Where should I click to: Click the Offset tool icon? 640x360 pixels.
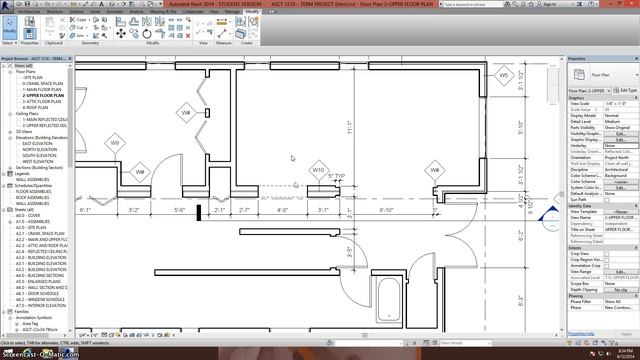(x=134, y=21)
